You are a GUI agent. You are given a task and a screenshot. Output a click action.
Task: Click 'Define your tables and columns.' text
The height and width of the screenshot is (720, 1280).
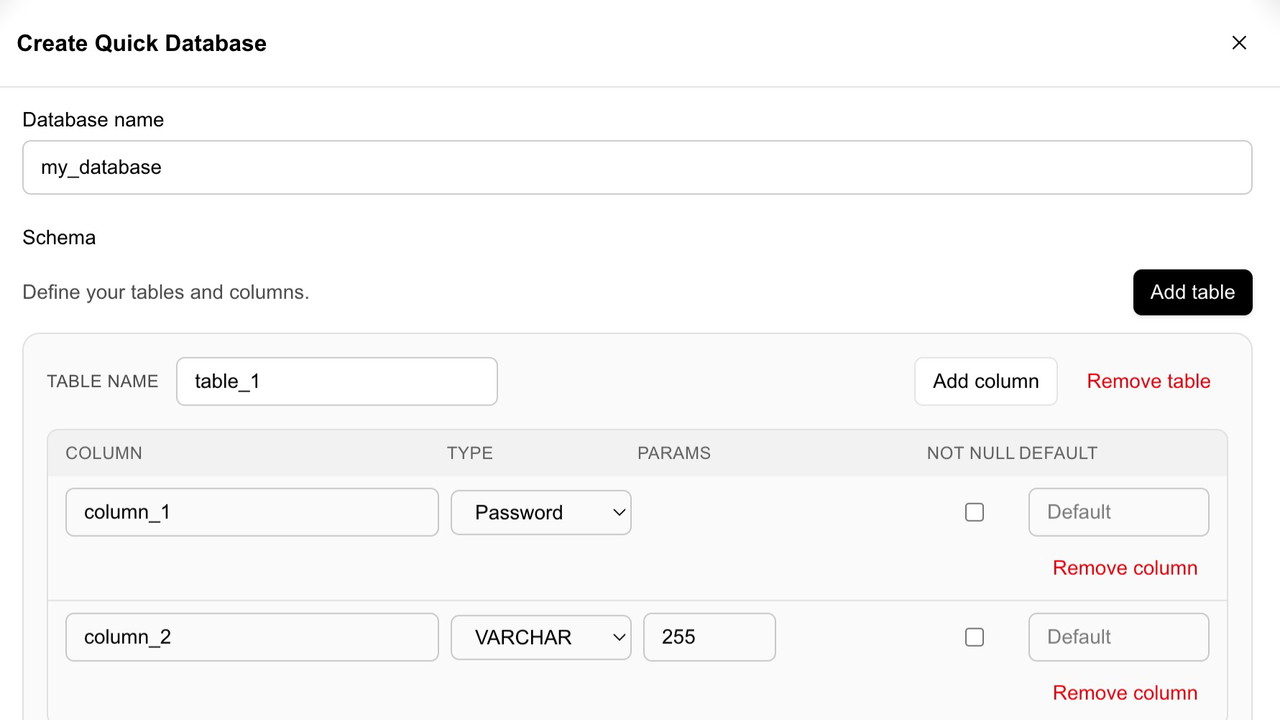click(166, 292)
